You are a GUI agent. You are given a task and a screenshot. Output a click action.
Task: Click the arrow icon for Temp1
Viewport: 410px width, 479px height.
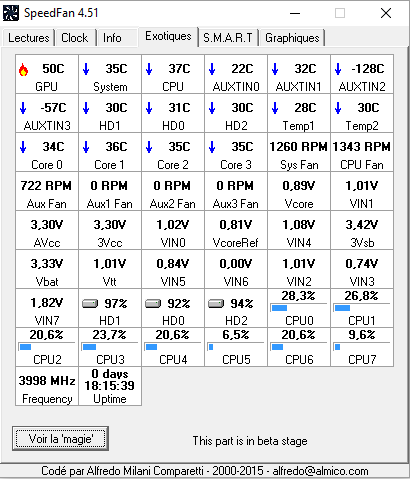pyautogui.click(x=275, y=108)
